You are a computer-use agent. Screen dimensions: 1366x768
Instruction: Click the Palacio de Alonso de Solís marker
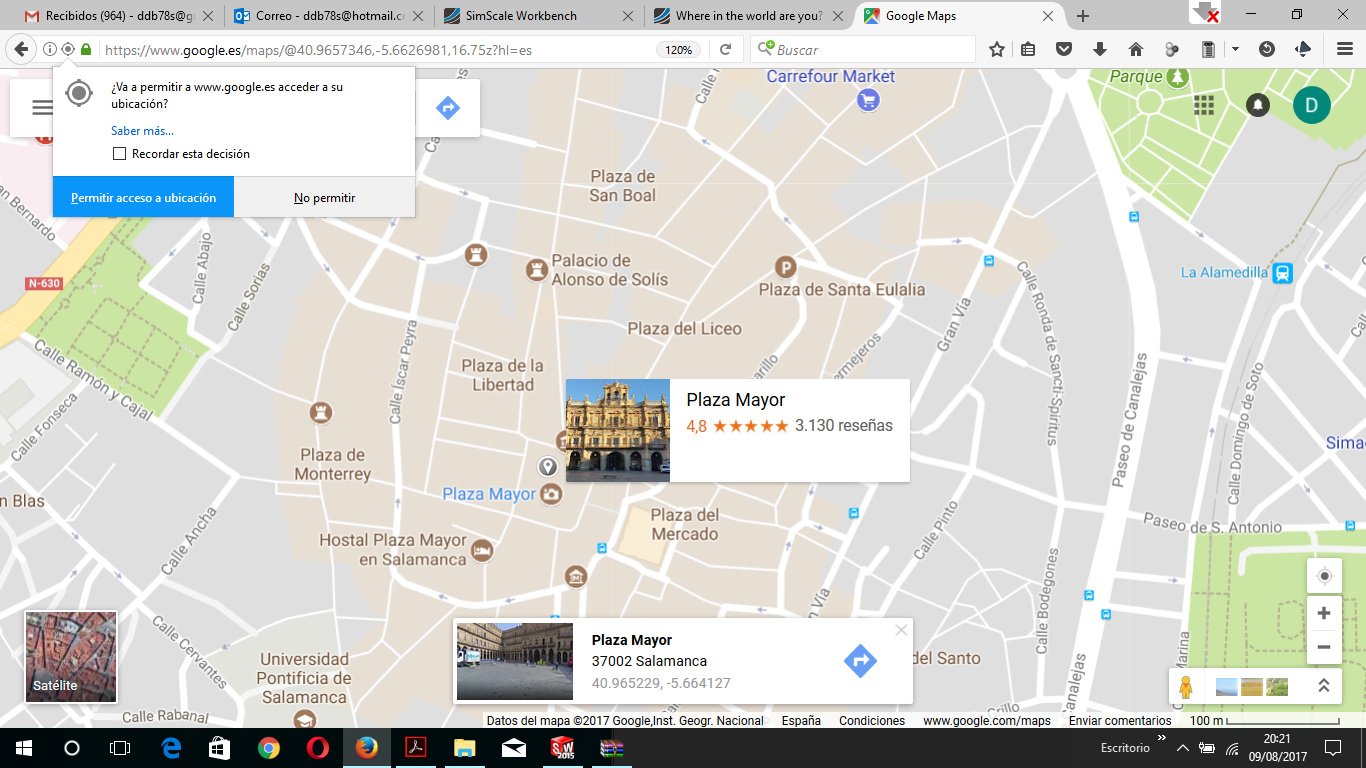538,268
